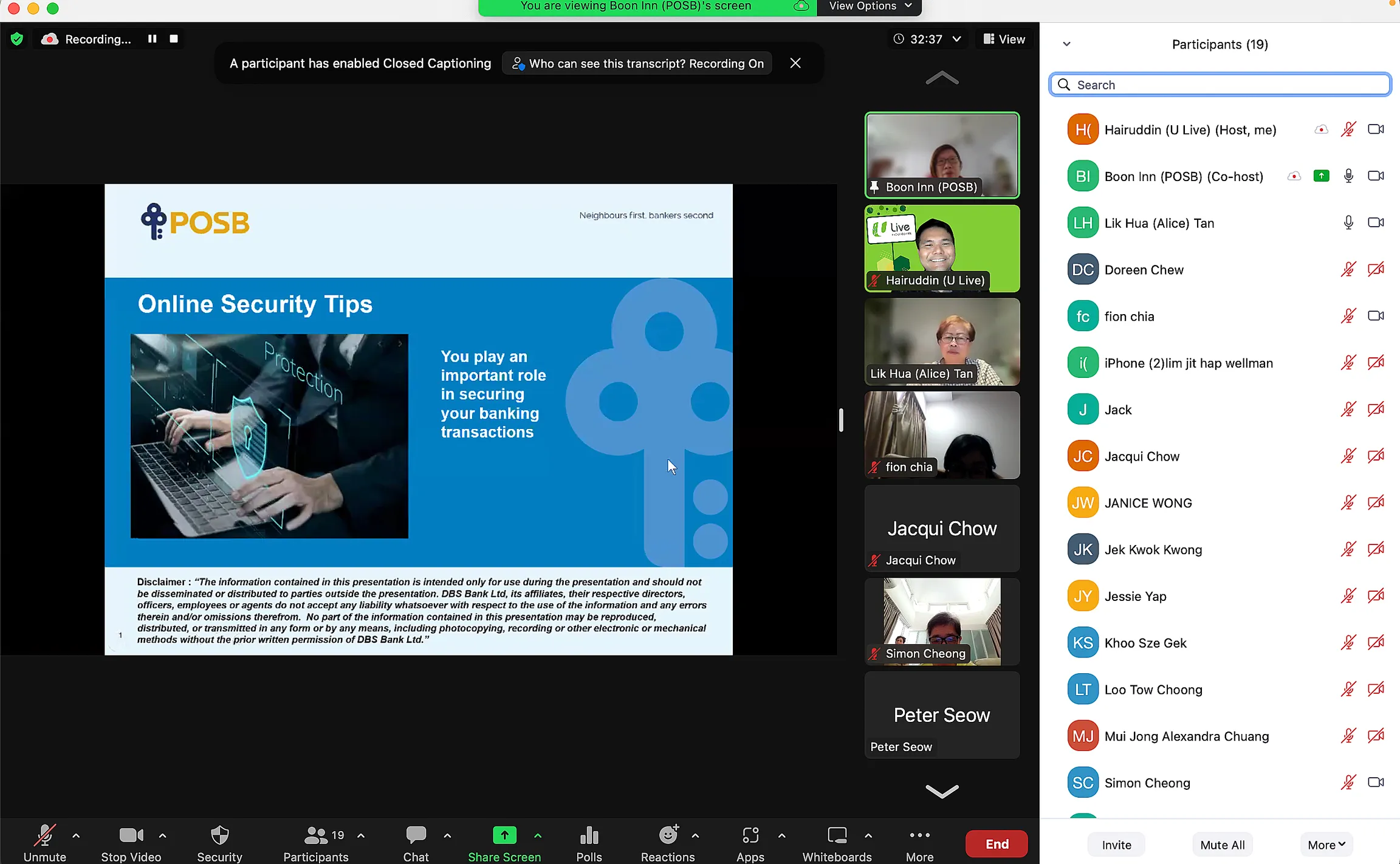Open the Chat bubble icon

pyautogui.click(x=416, y=835)
